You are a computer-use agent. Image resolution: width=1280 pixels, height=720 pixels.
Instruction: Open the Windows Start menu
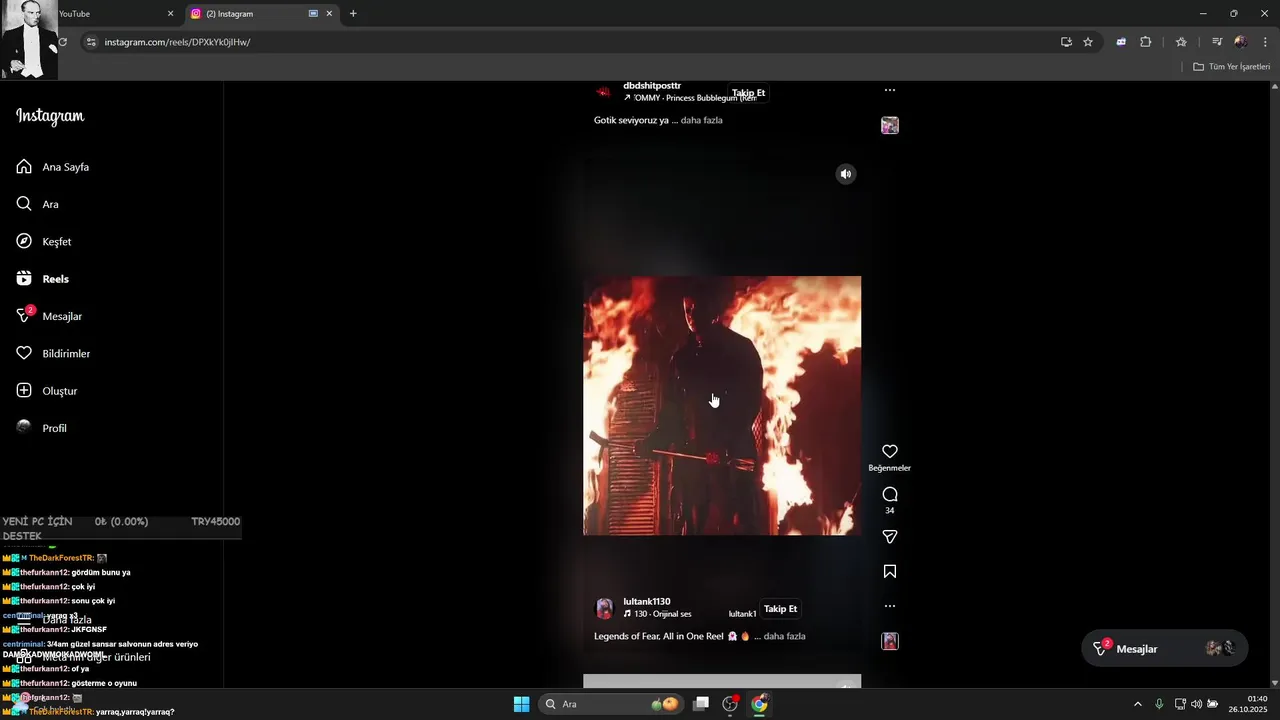[x=522, y=704]
